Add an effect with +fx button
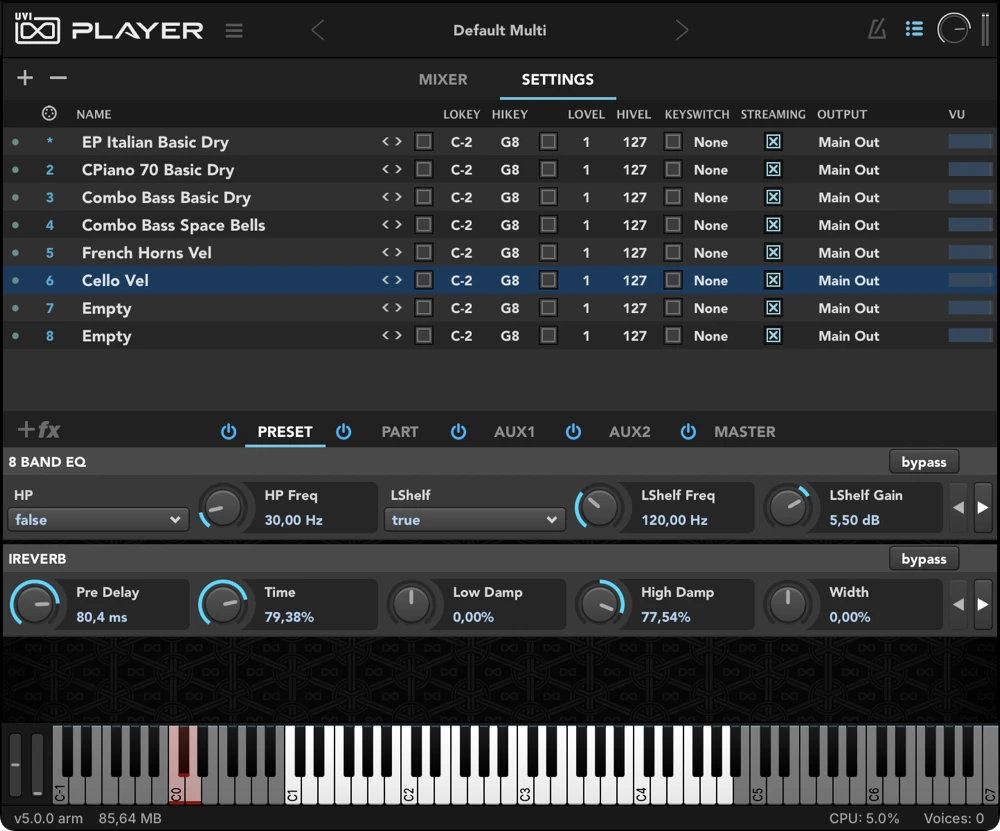The width and height of the screenshot is (1000, 831). click(39, 430)
